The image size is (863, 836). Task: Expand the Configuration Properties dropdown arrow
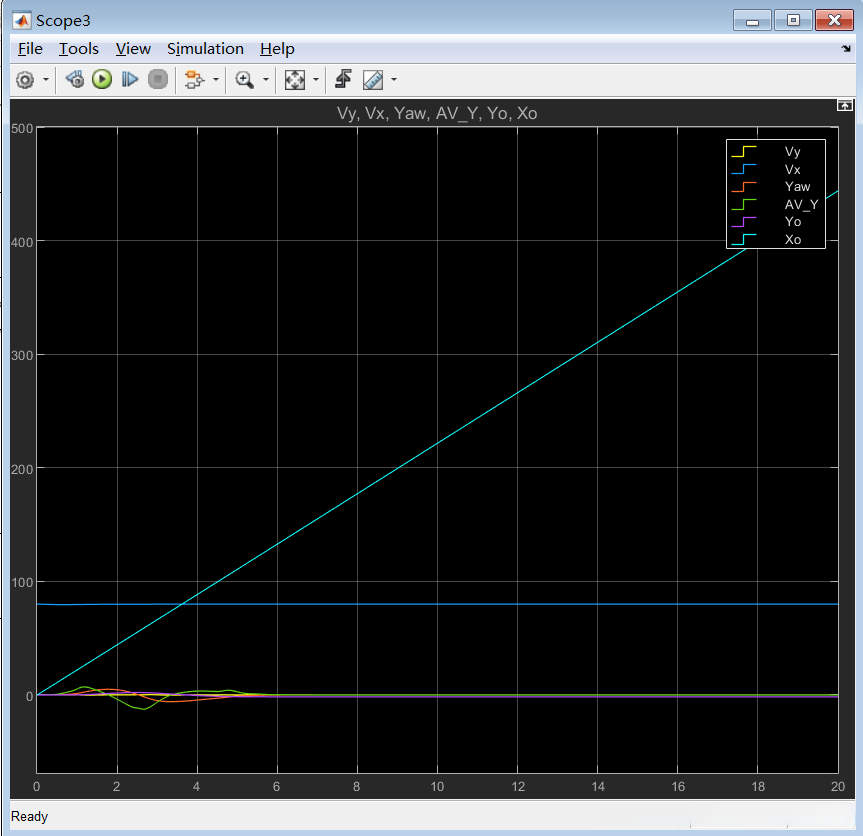(x=46, y=80)
